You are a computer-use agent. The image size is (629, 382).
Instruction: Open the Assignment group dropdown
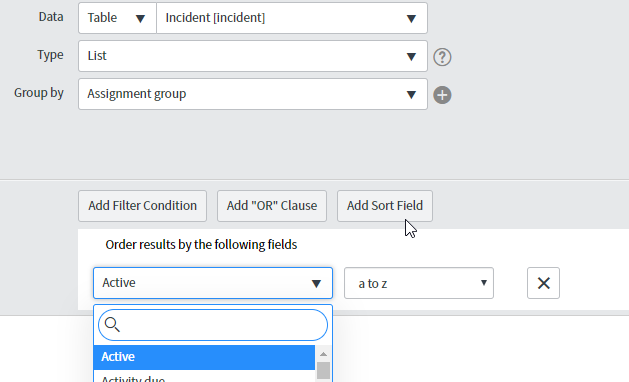point(253,94)
